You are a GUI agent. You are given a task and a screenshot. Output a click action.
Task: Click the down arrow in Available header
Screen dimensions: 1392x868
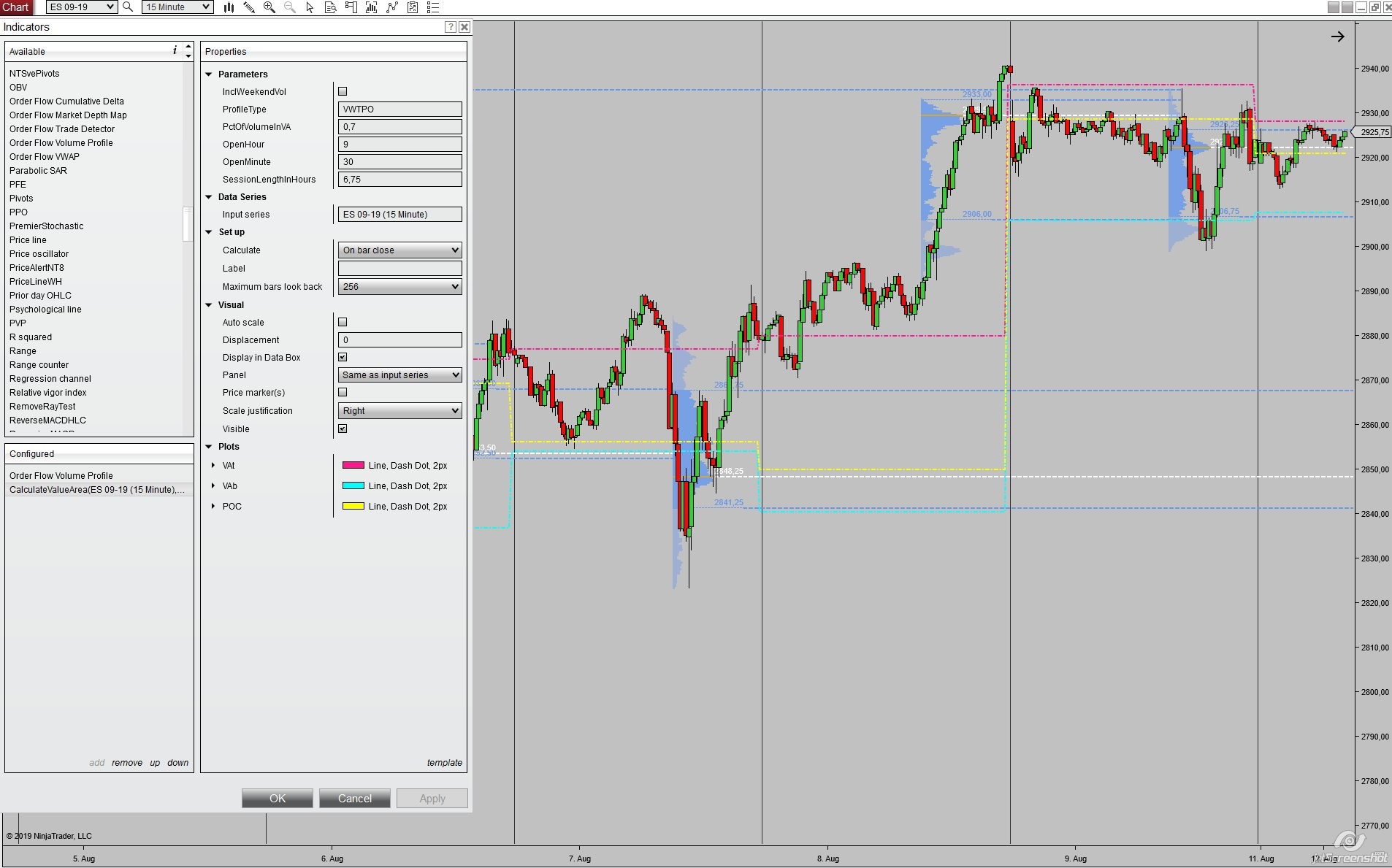click(x=188, y=55)
